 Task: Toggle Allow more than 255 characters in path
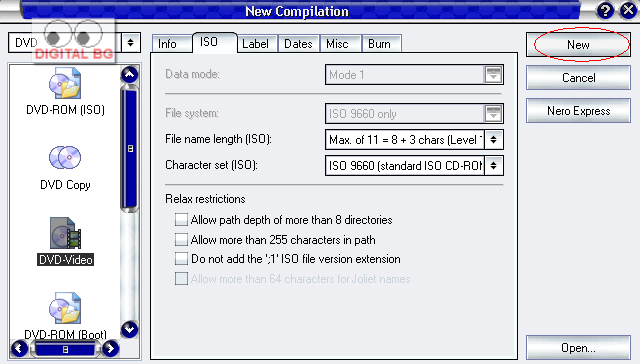(x=181, y=239)
